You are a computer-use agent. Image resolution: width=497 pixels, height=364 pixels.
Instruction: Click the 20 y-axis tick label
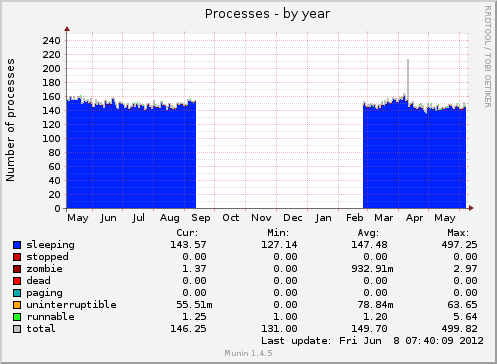[55, 195]
